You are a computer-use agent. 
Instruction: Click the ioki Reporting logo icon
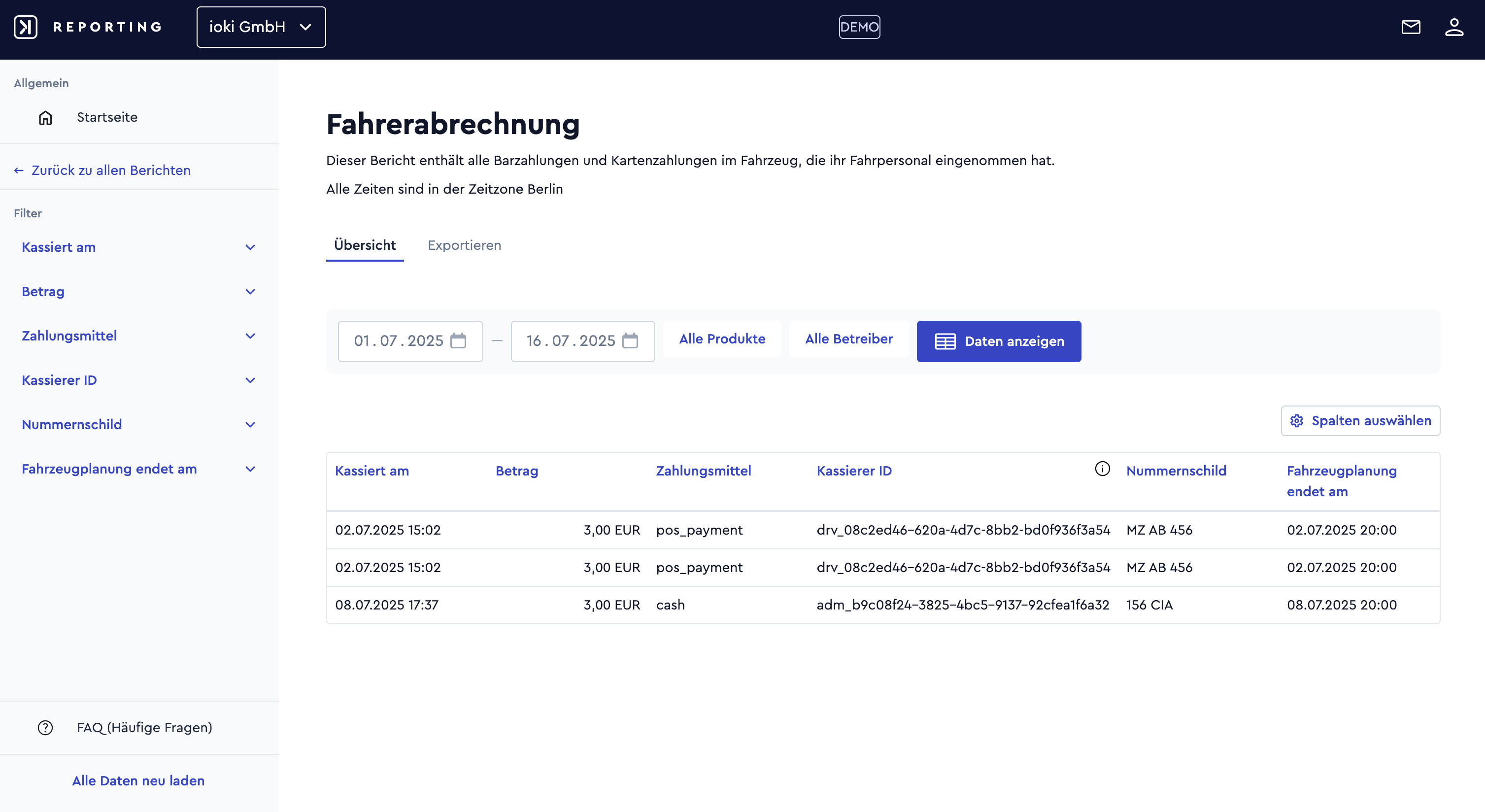pyautogui.click(x=25, y=27)
